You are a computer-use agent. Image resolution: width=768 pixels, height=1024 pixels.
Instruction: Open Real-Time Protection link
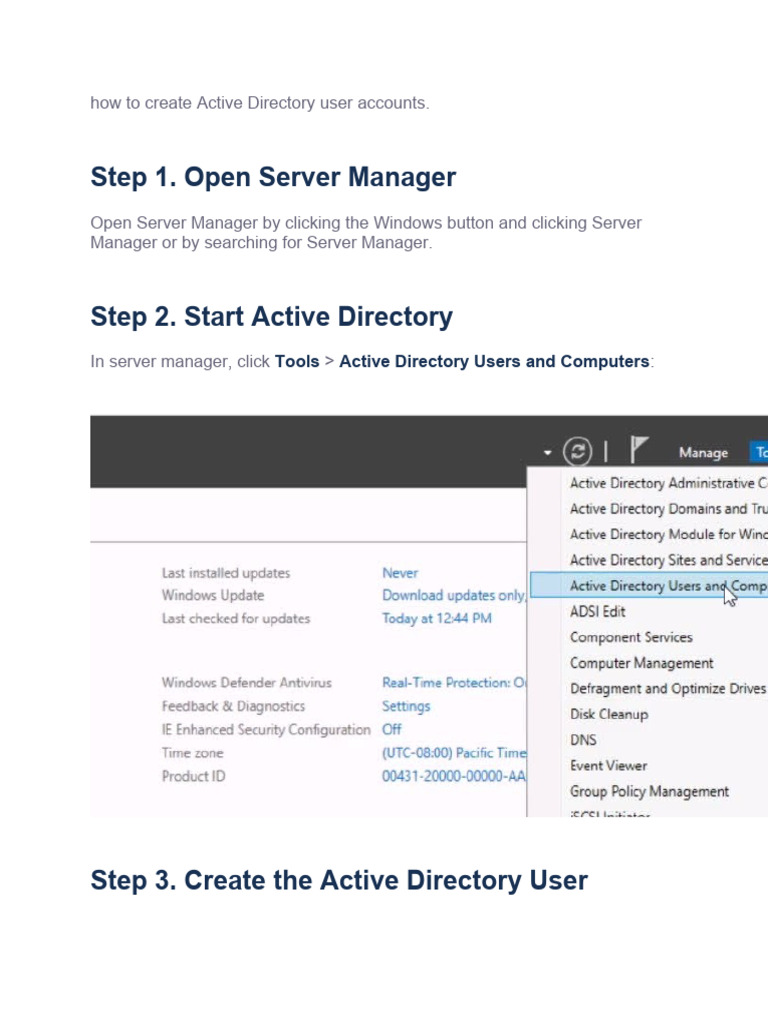(x=454, y=682)
